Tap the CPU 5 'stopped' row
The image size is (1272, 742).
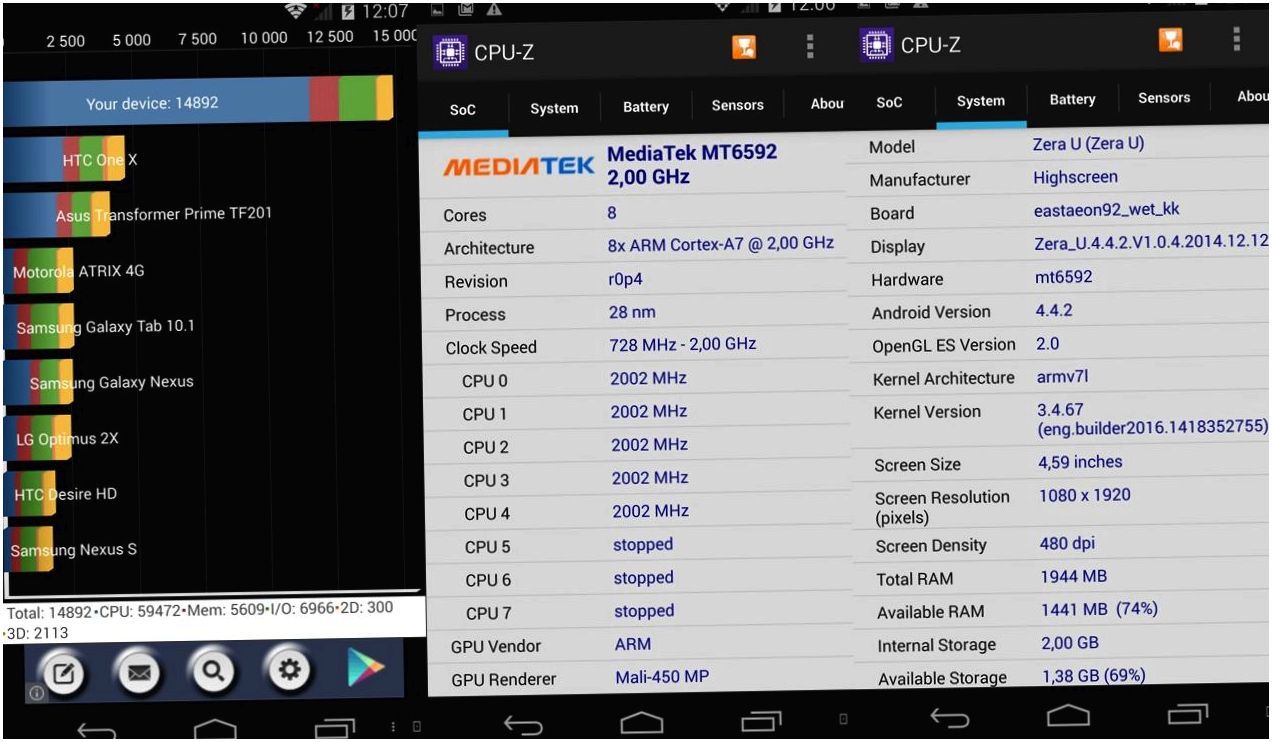pos(637,545)
